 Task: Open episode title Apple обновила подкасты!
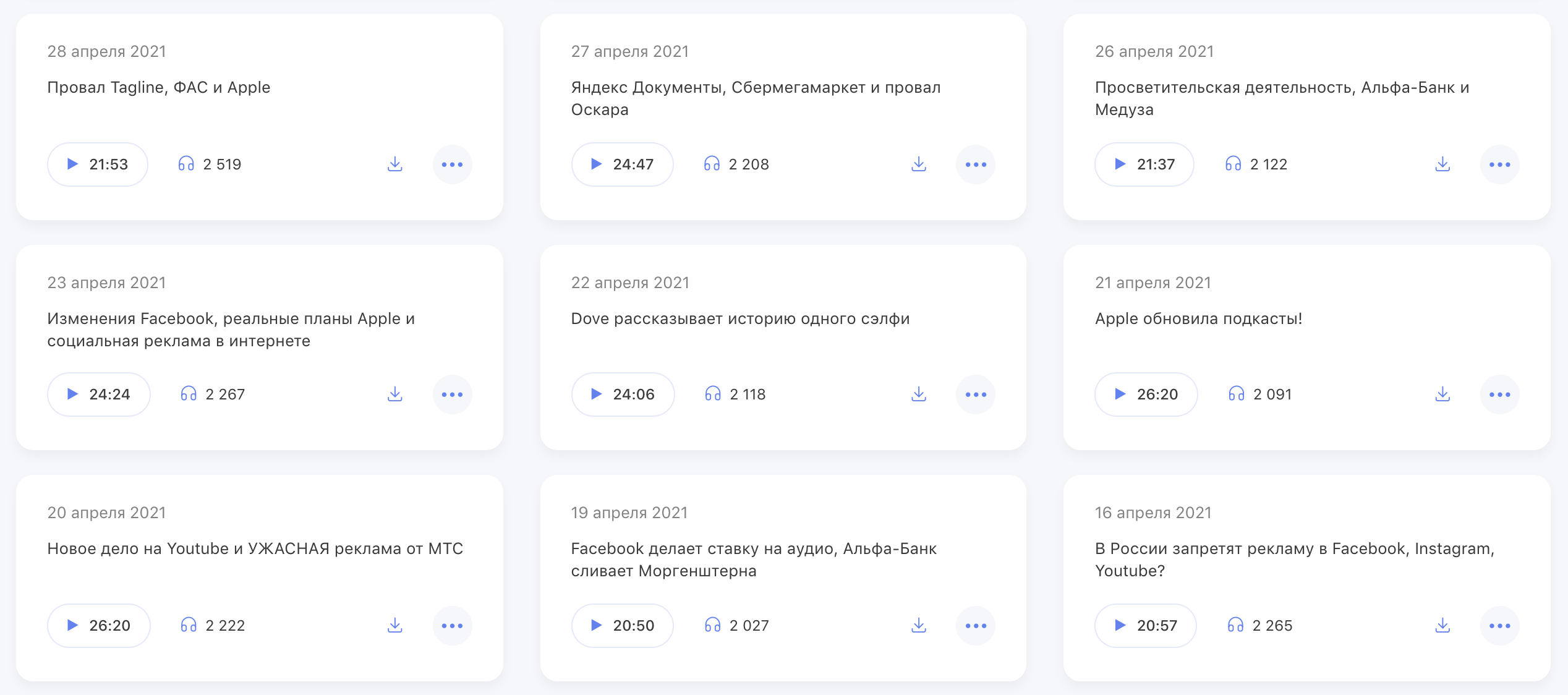(1198, 319)
